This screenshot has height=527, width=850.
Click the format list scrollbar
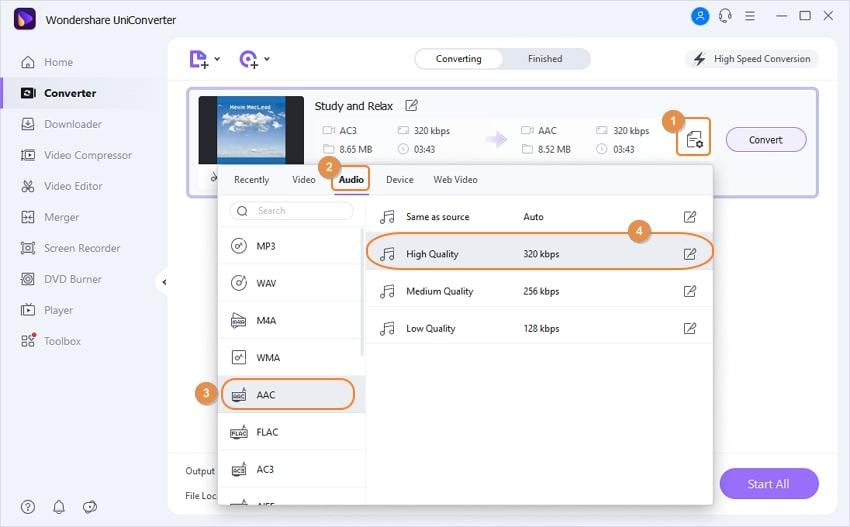point(362,292)
